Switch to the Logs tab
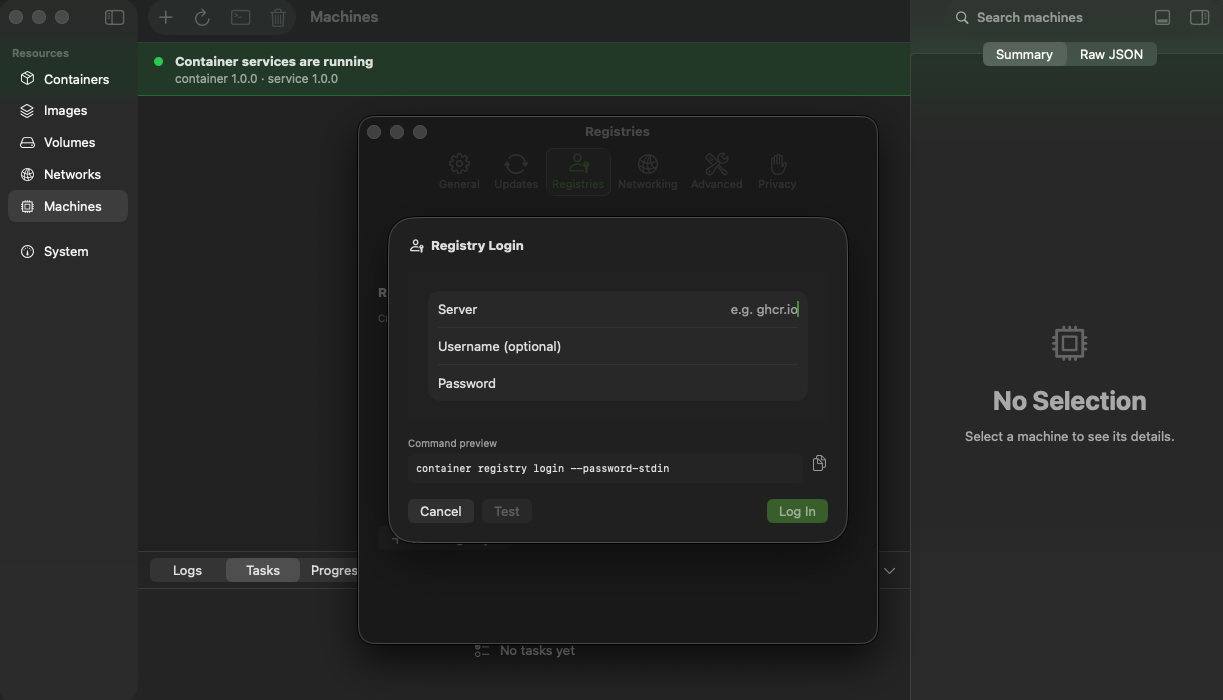 point(187,570)
